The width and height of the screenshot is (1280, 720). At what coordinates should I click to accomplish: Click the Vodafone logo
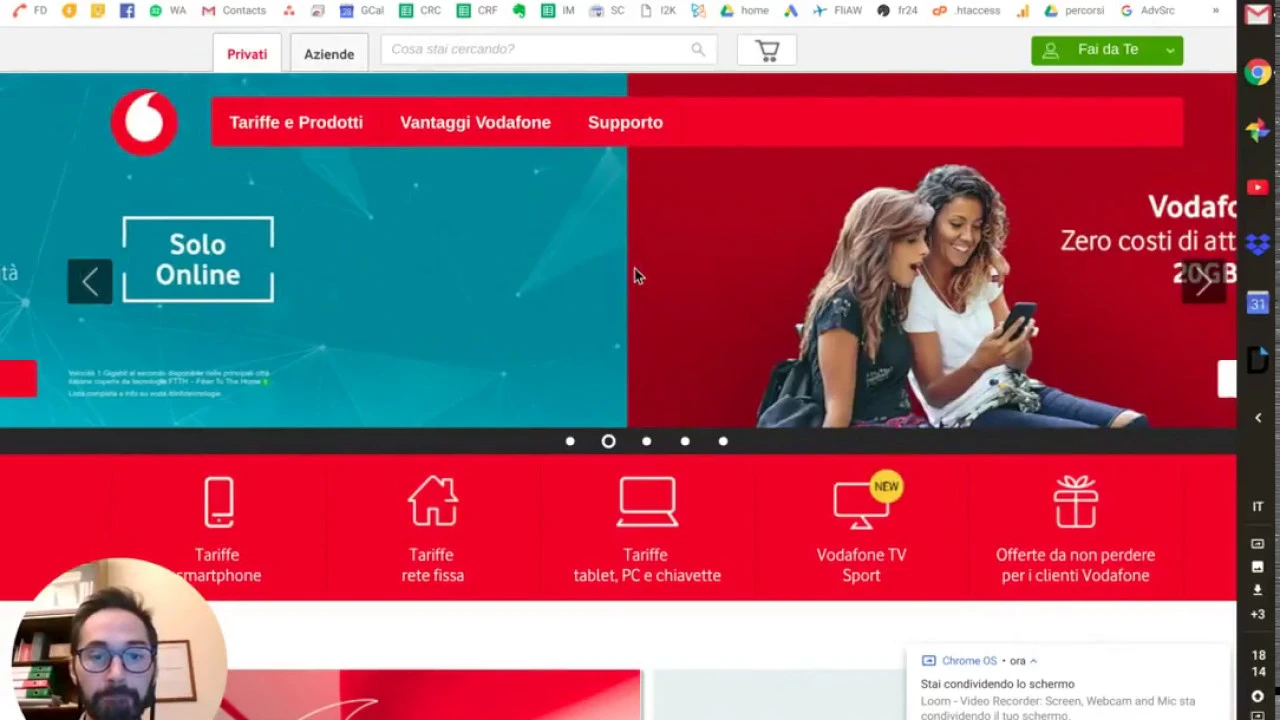[x=144, y=122]
